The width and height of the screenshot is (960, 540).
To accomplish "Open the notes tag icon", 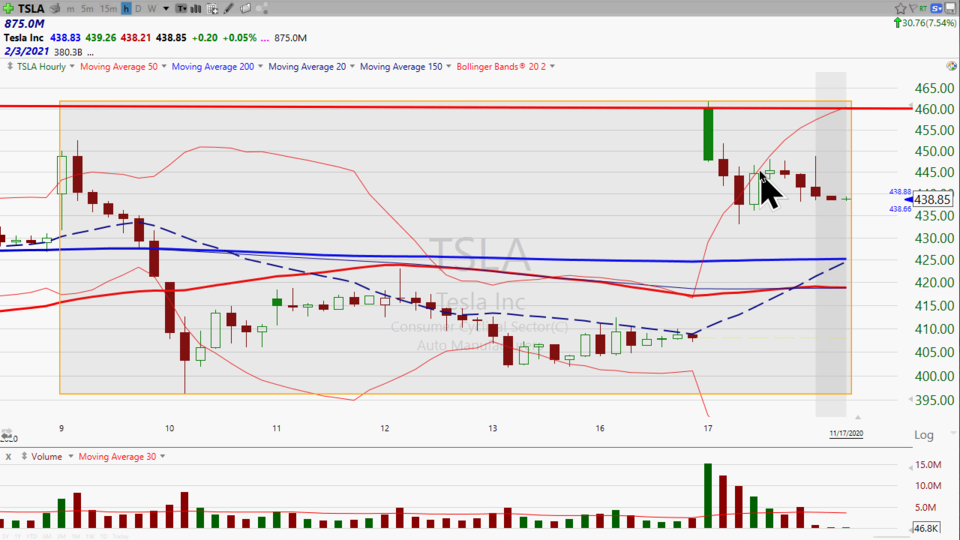I will [246, 9].
